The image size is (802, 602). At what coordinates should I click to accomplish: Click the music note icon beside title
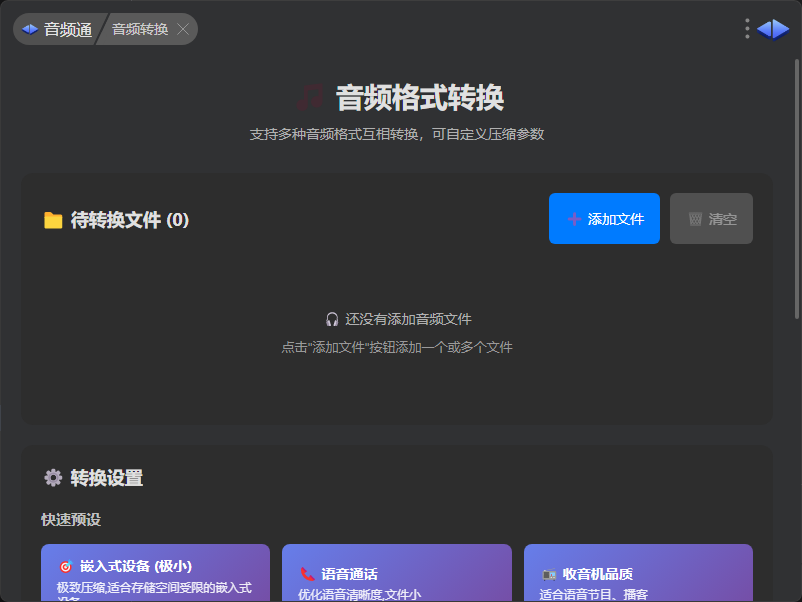[310, 97]
